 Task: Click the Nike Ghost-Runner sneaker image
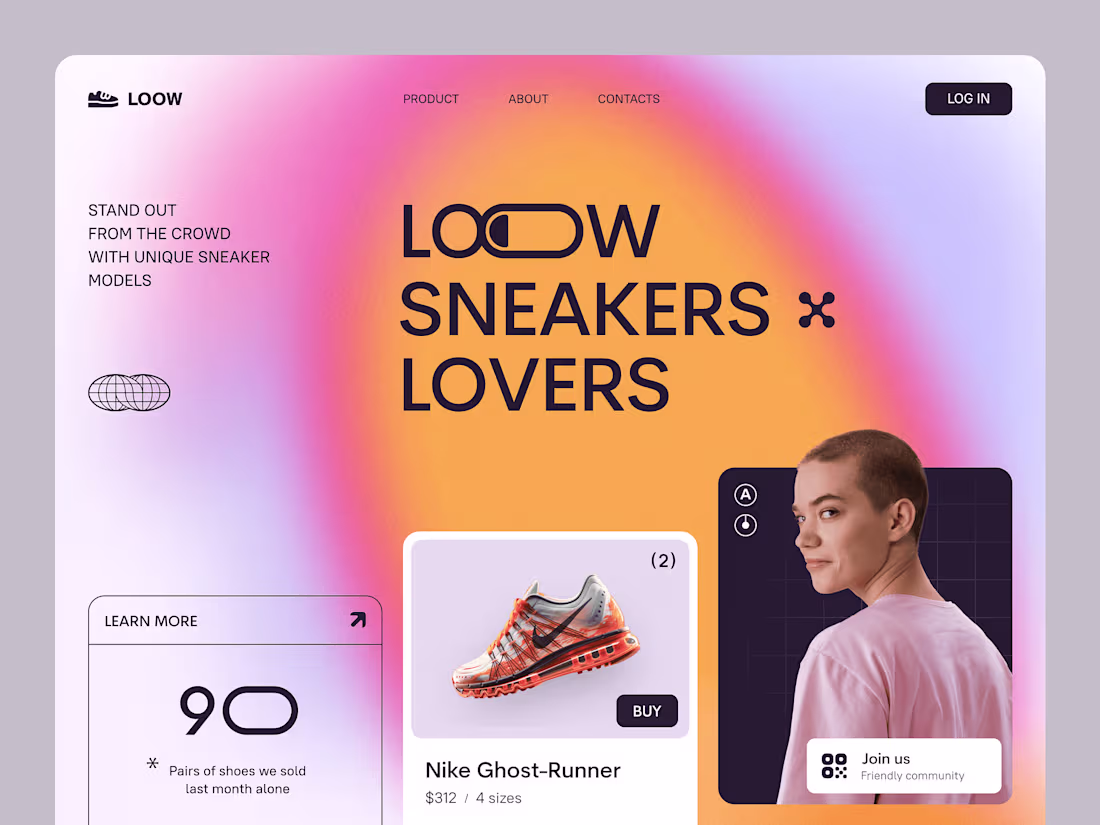tap(546, 637)
